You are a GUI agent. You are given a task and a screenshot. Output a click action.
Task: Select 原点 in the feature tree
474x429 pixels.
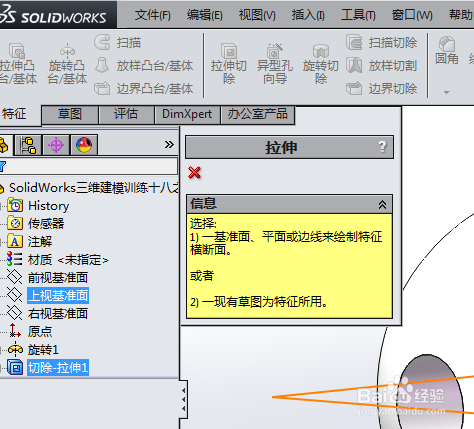tap(40, 331)
